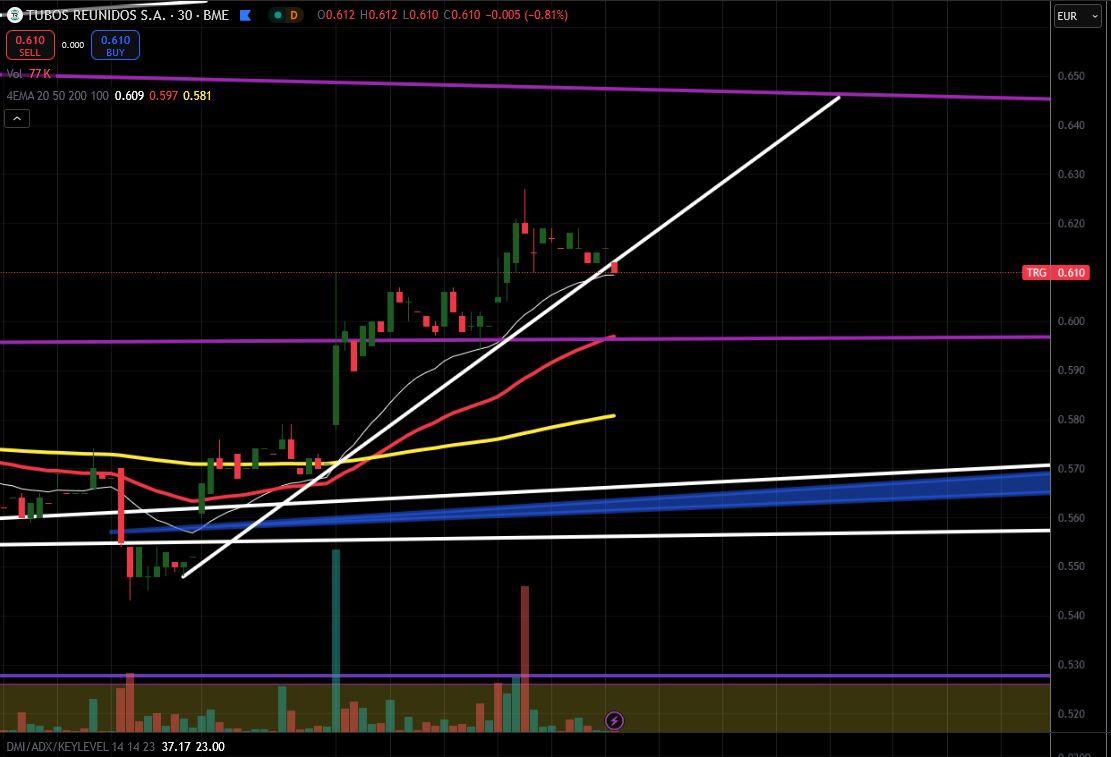Click the Tubos Reunidos company logo icon
Screen dimensions: 1111x757
tap(14, 15)
